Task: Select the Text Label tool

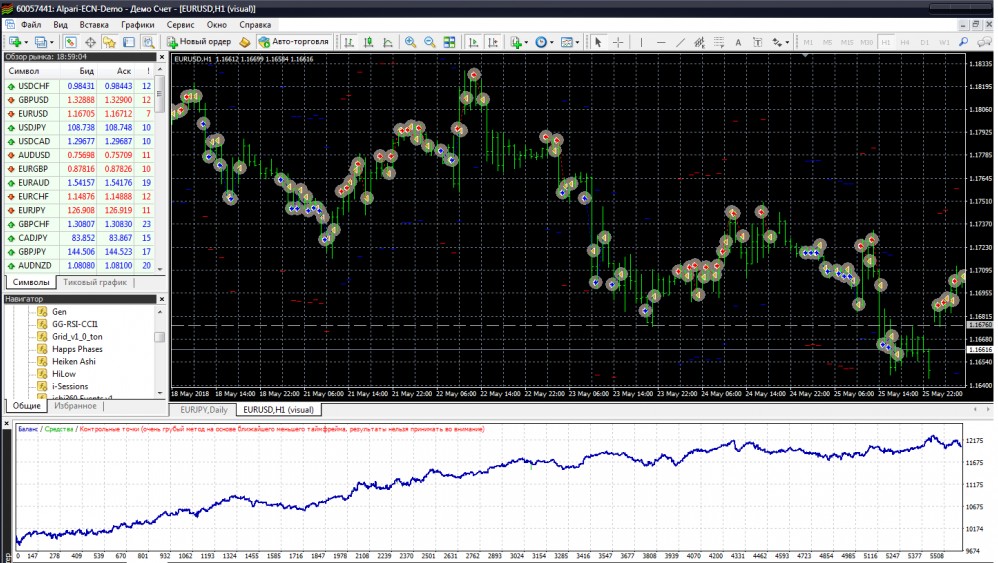Action: point(757,42)
